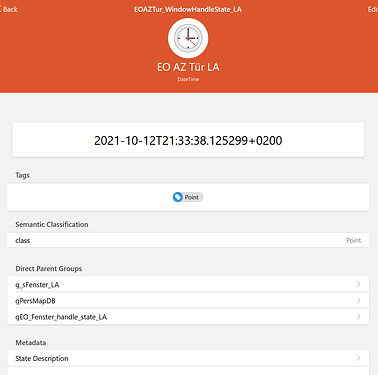Click title EOAZTur_WindowHandleState_LA
The height and width of the screenshot is (375, 378).
188,9
